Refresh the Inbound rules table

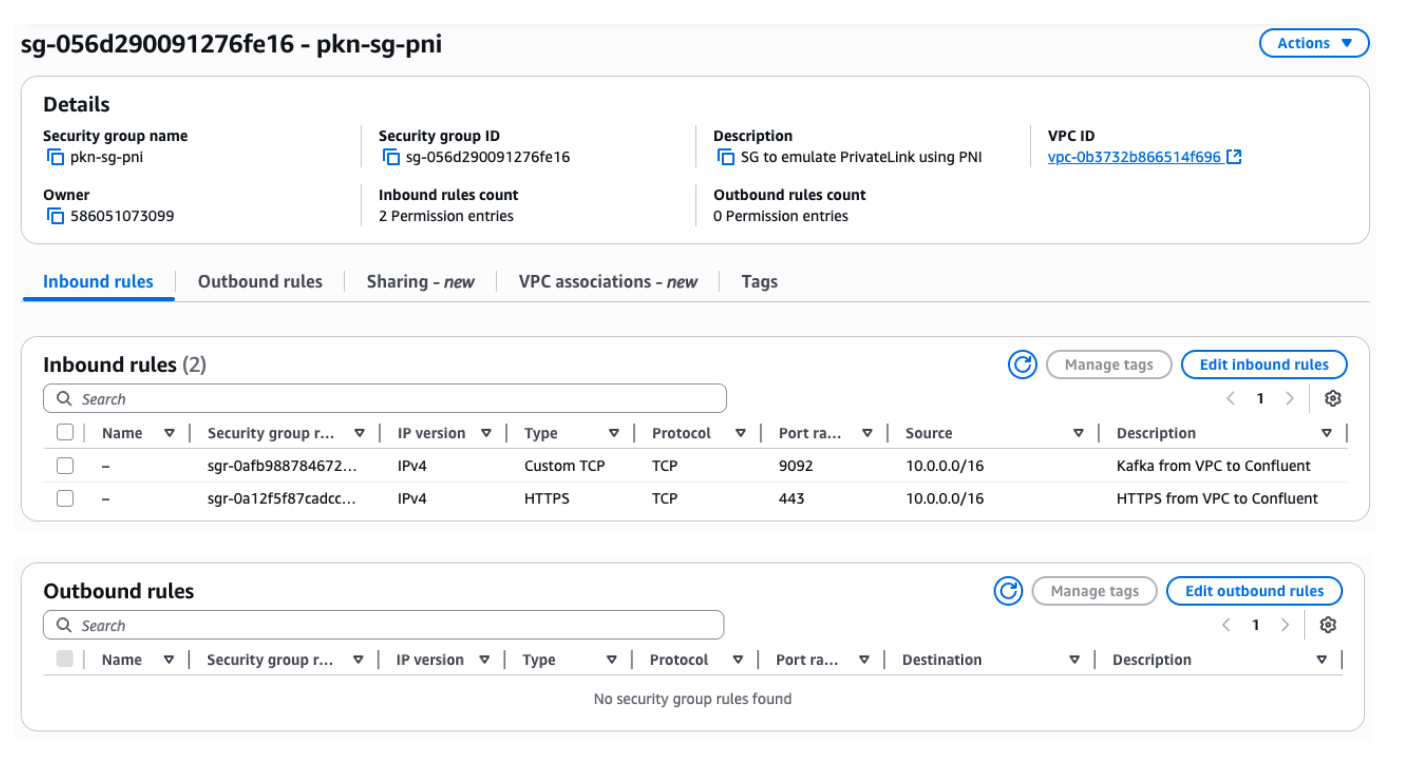(x=1022, y=364)
